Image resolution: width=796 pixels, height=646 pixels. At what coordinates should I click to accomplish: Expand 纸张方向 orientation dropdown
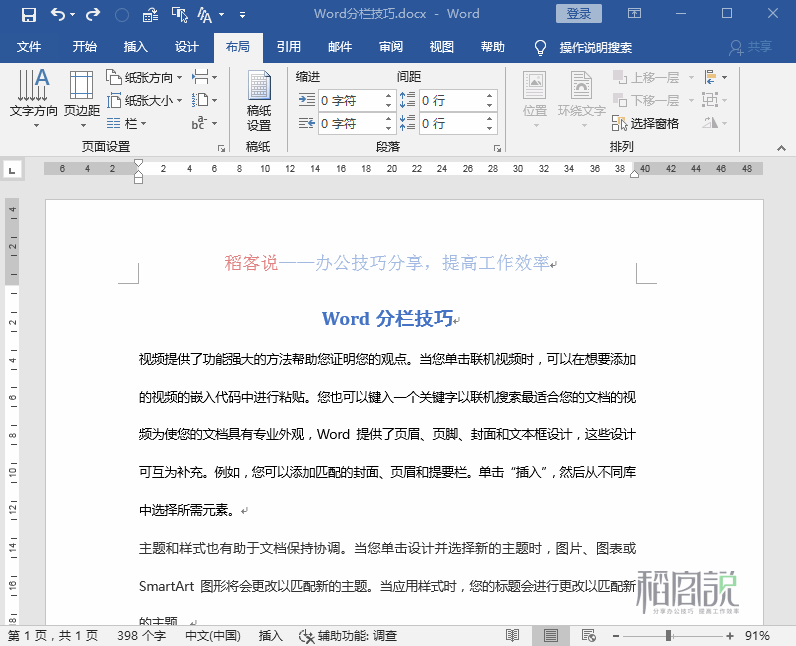[x=144, y=77]
